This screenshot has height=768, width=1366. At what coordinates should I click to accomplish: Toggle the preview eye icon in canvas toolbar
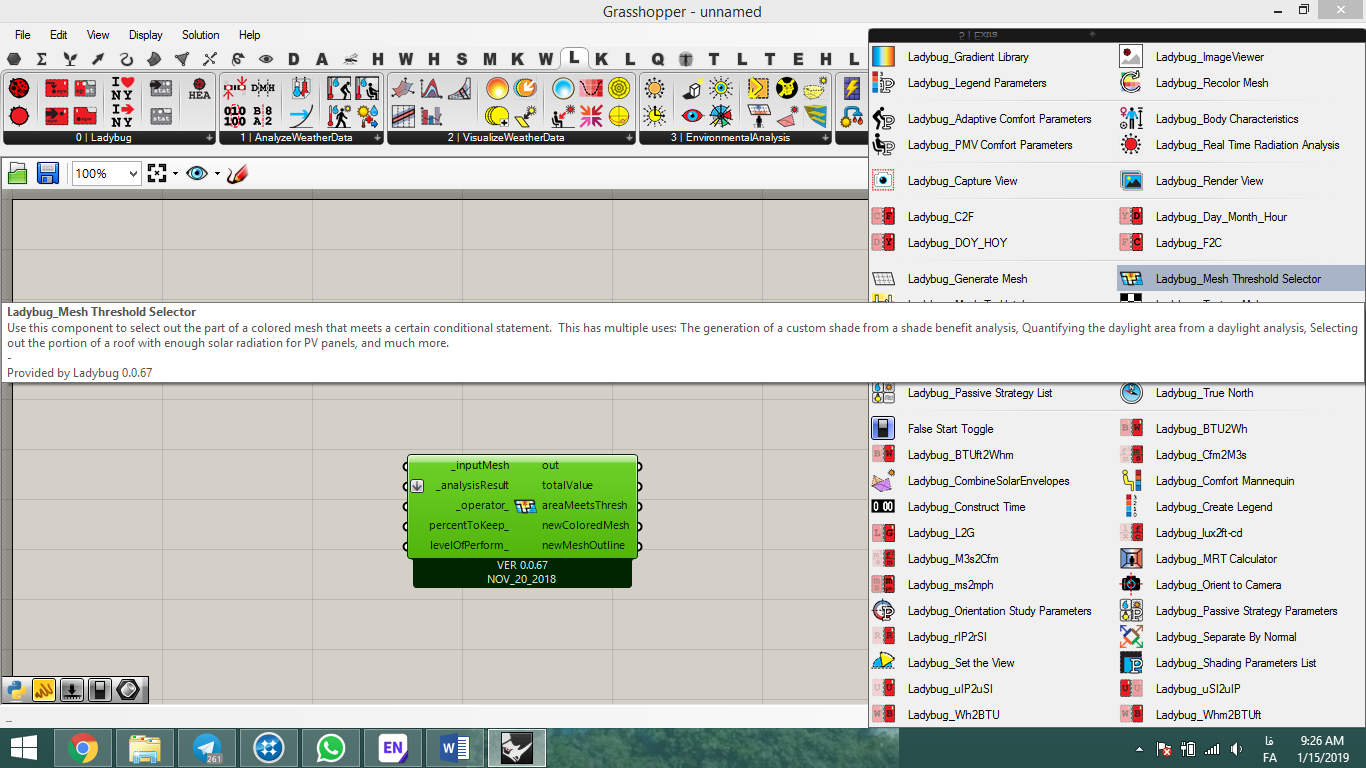pos(197,173)
